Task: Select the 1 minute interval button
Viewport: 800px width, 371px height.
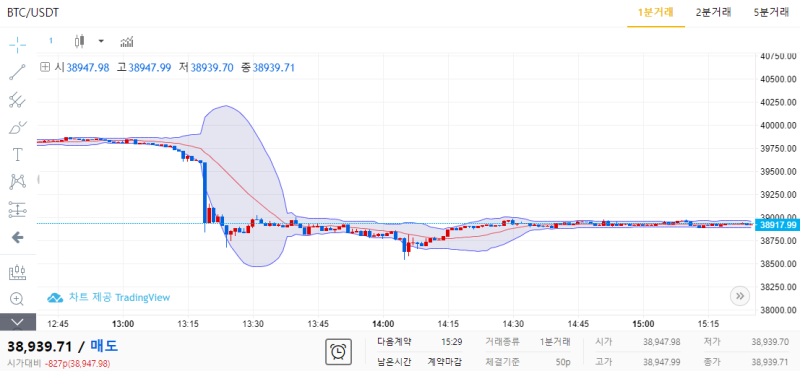Action: click(51, 41)
